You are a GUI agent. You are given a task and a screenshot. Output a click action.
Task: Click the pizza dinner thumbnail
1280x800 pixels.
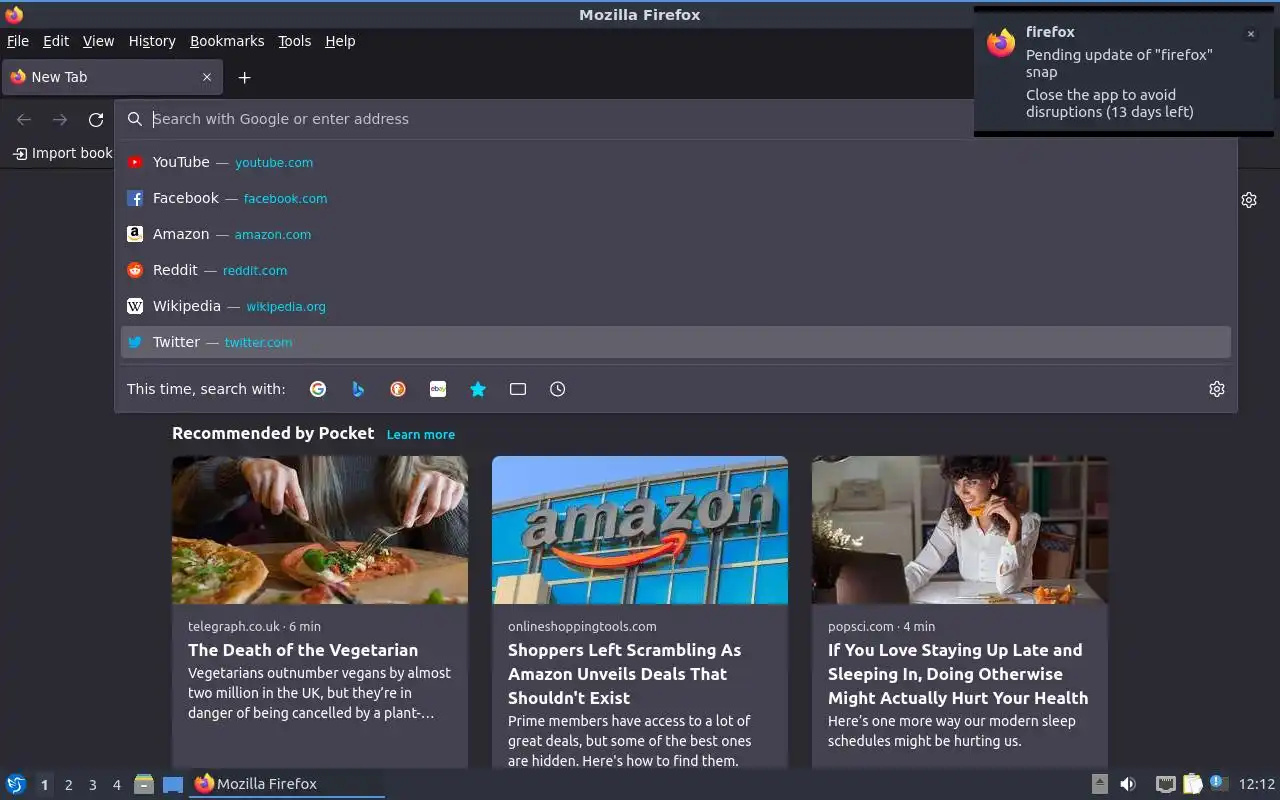(320, 530)
